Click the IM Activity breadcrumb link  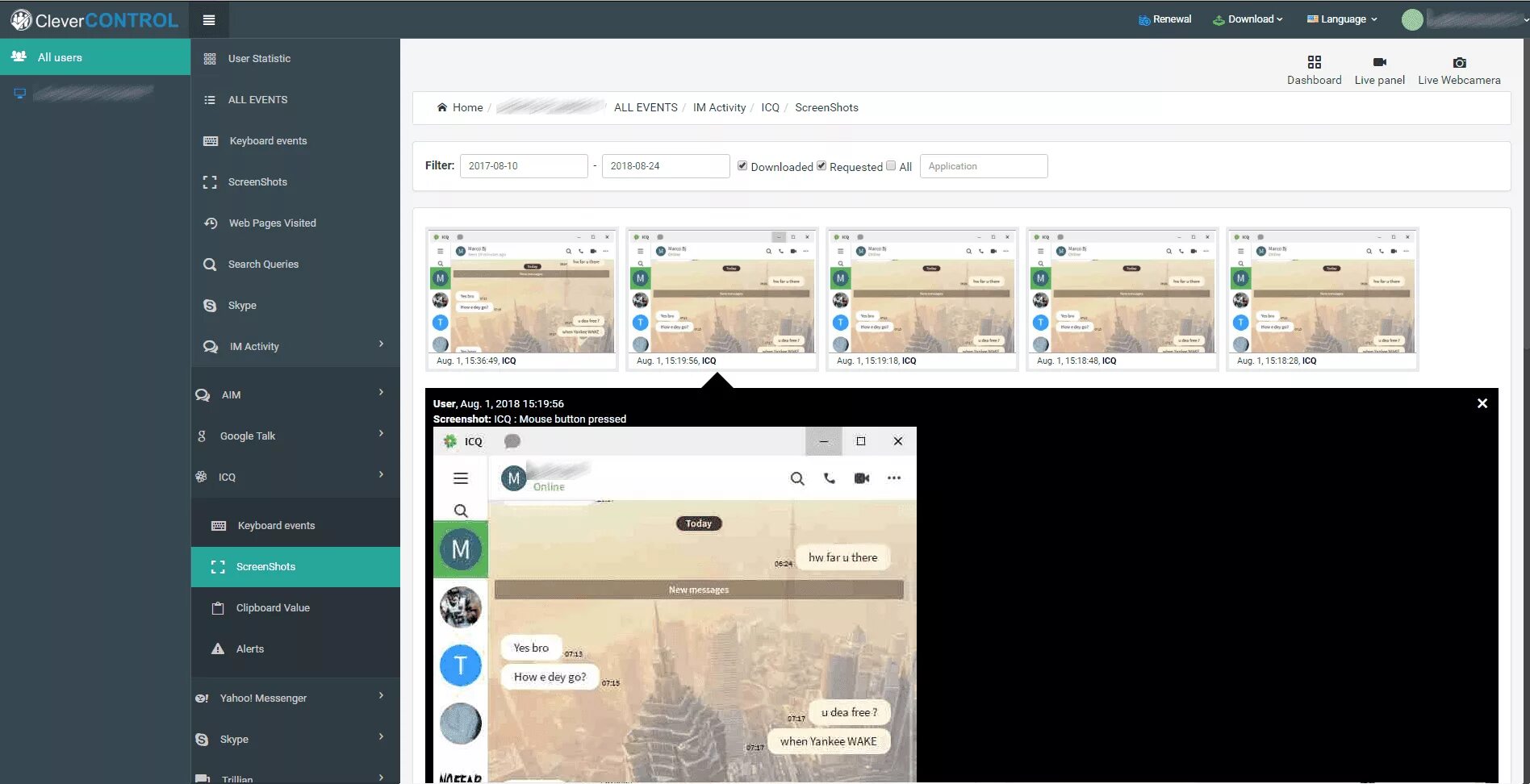pos(719,107)
